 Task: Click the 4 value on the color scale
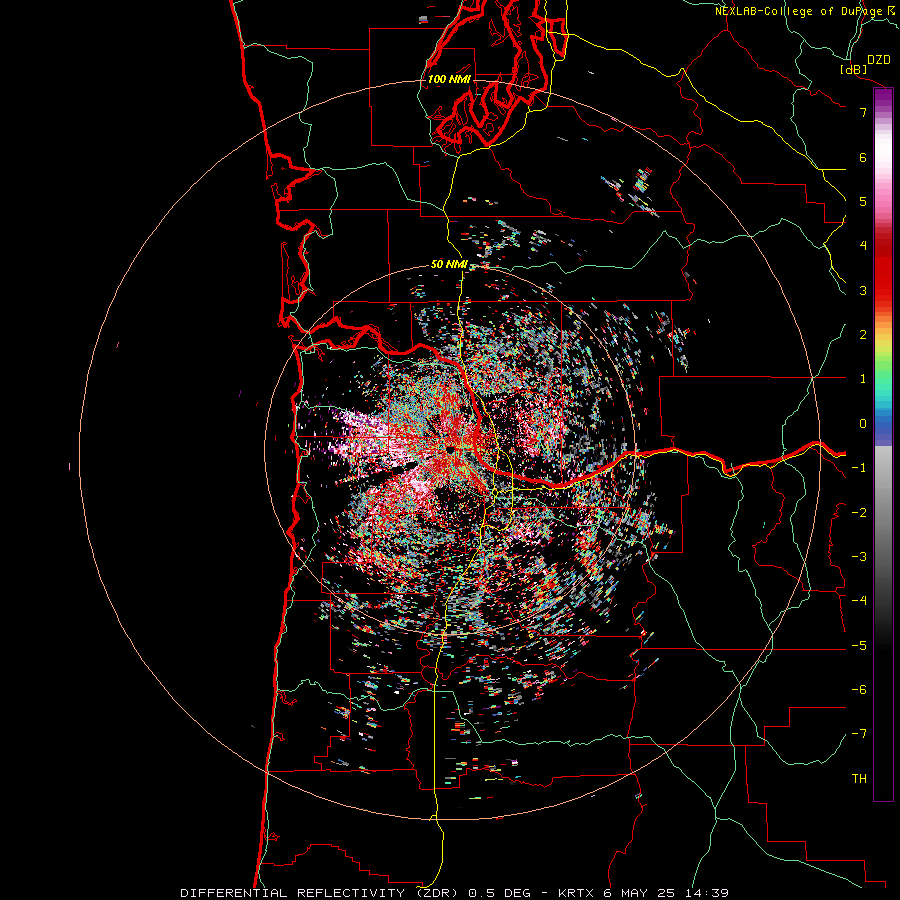pos(863,246)
